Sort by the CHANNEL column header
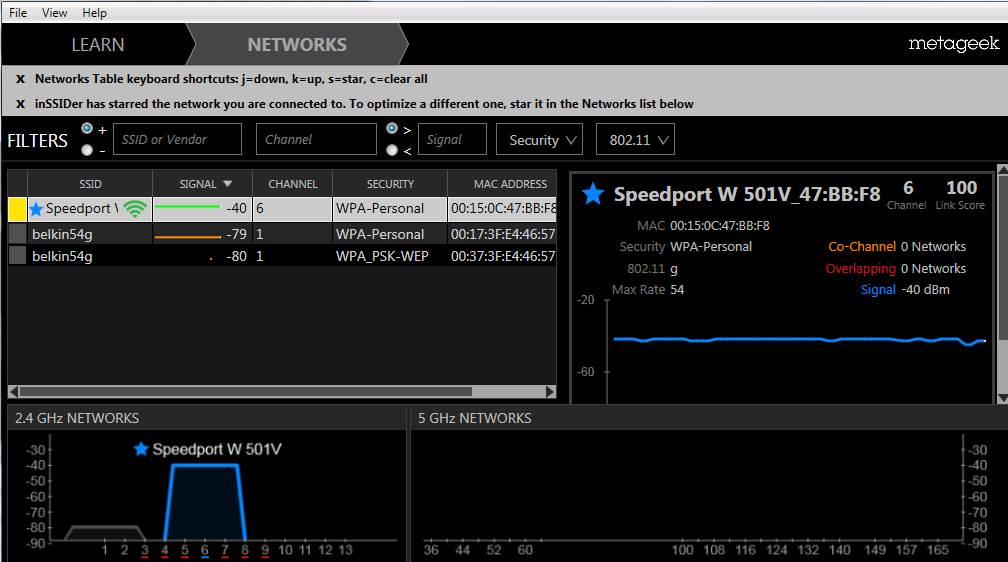Screen dimensions: 1008x562 click(292, 184)
